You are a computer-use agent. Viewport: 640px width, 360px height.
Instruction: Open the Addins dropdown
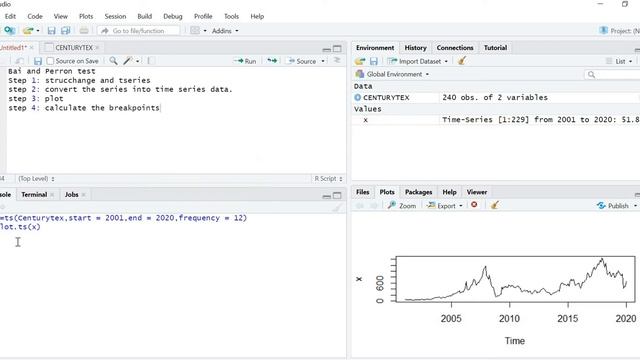[x=225, y=31]
